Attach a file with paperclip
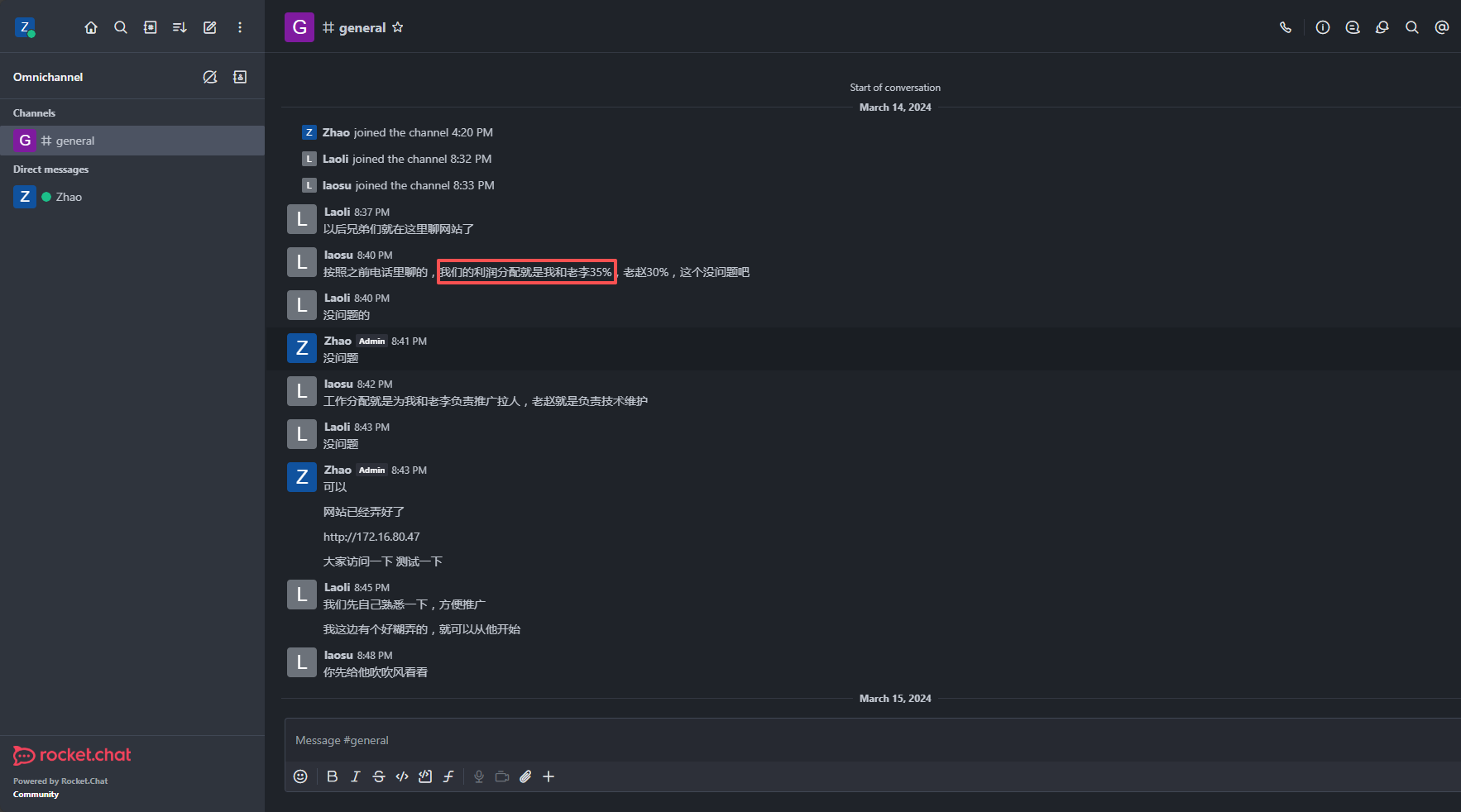The width and height of the screenshot is (1461, 812). 525,776
